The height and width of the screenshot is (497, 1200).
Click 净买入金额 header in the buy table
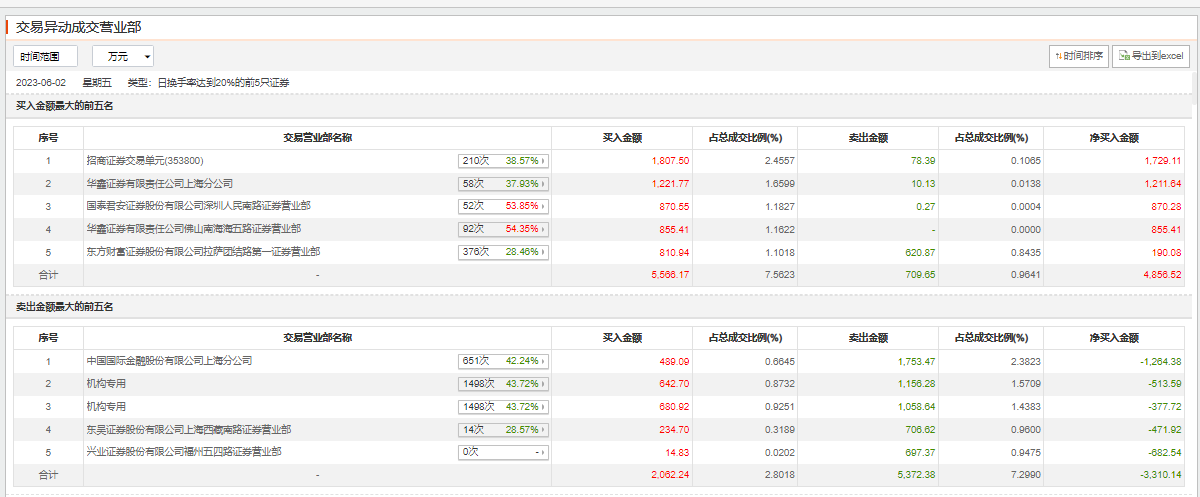pyautogui.click(x=1113, y=138)
